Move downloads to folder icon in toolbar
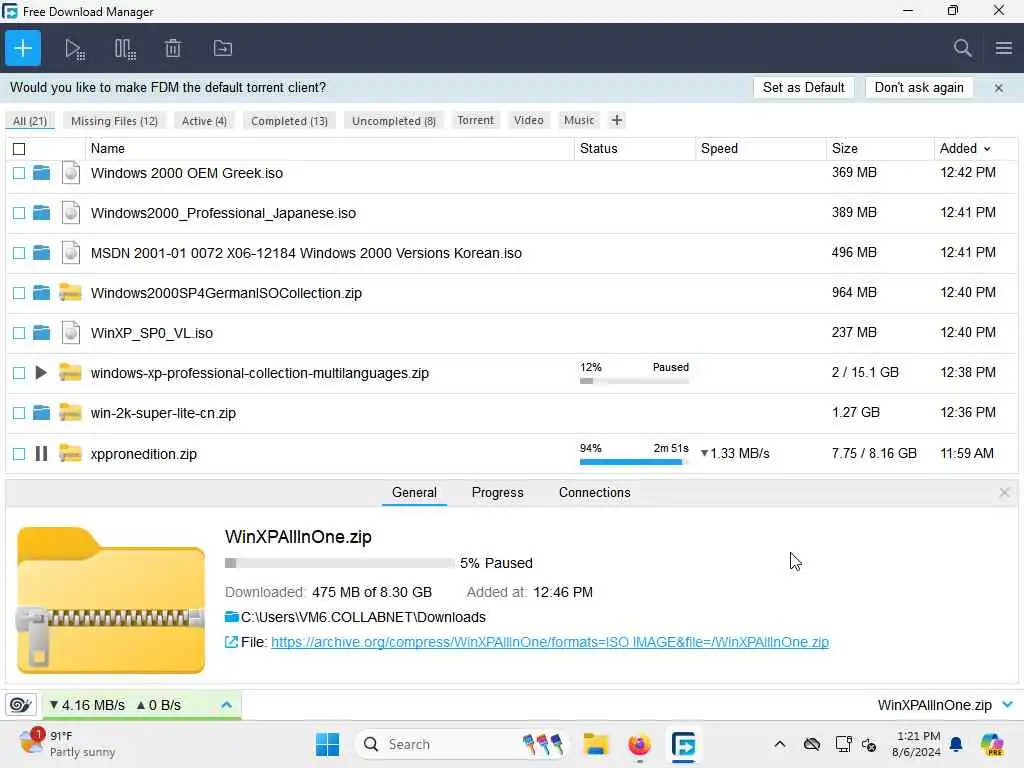1024x768 pixels. [223, 48]
